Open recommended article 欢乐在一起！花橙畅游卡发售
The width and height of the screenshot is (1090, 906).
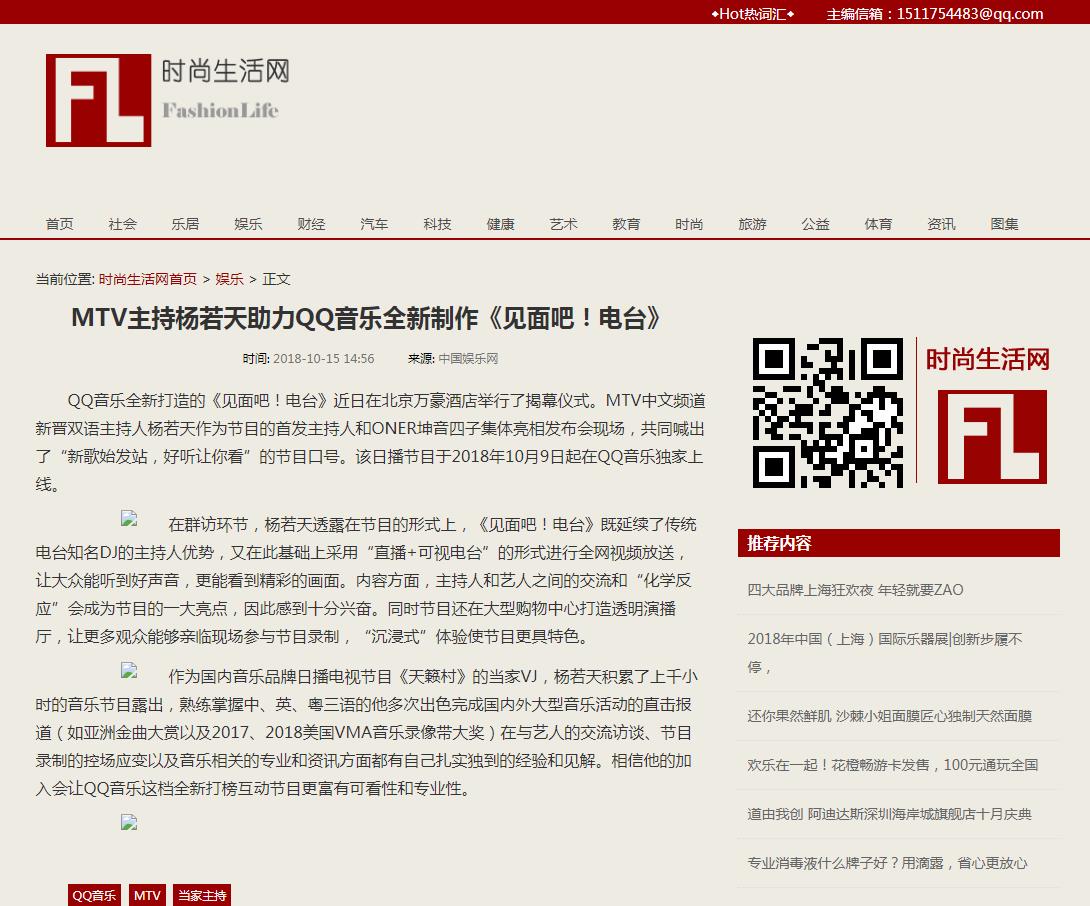click(x=893, y=765)
